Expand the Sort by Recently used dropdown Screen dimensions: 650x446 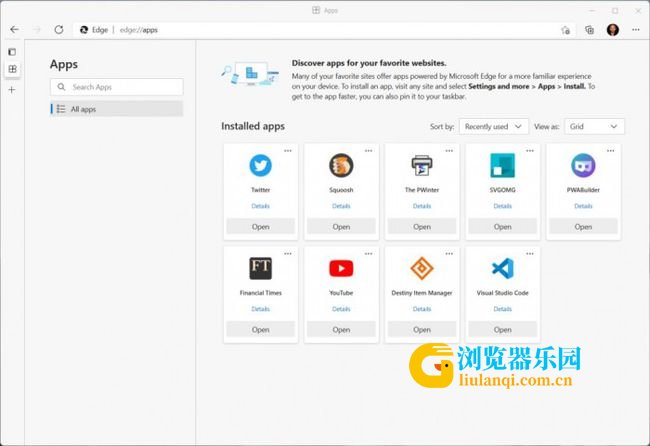point(494,126)
